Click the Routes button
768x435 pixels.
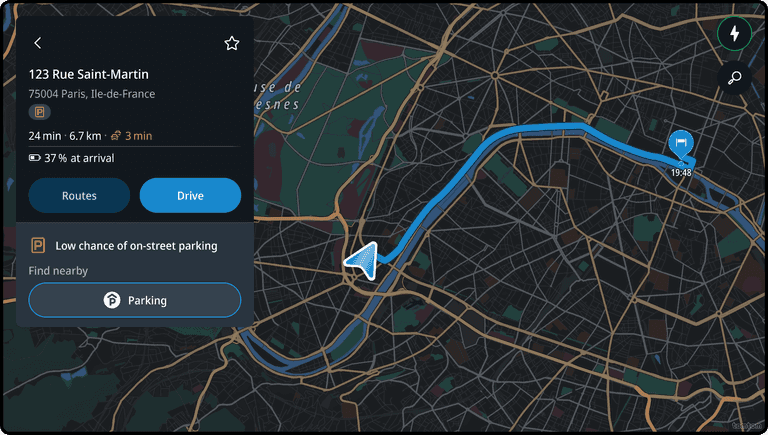click(x=79, y=195)
